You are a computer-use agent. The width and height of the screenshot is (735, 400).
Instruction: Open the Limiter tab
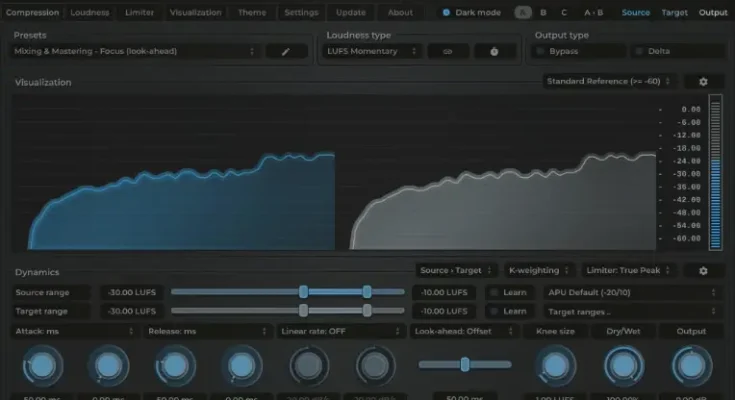[x=139, y=13]
